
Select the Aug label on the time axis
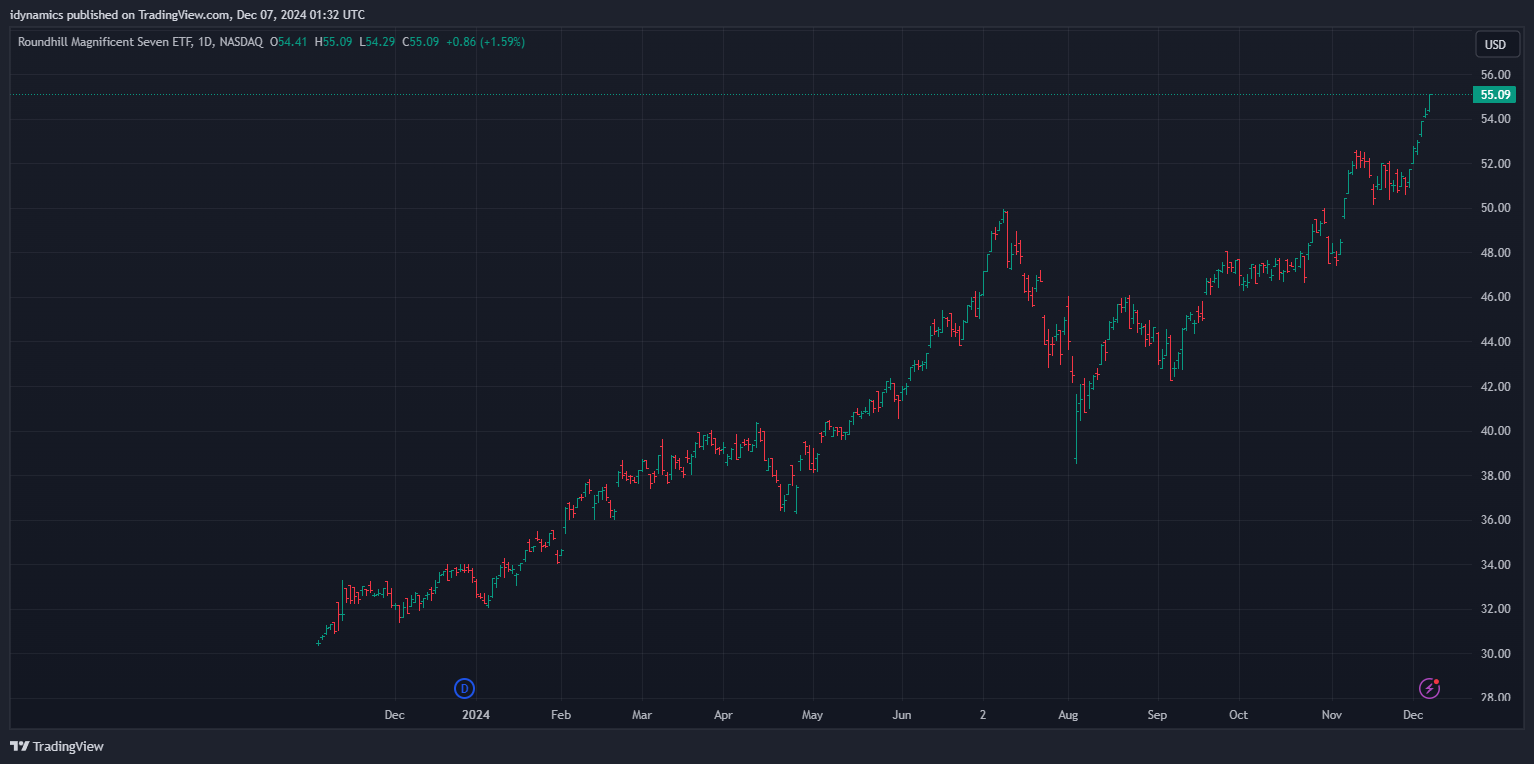pyautogui.click(x=1068, y=715)
